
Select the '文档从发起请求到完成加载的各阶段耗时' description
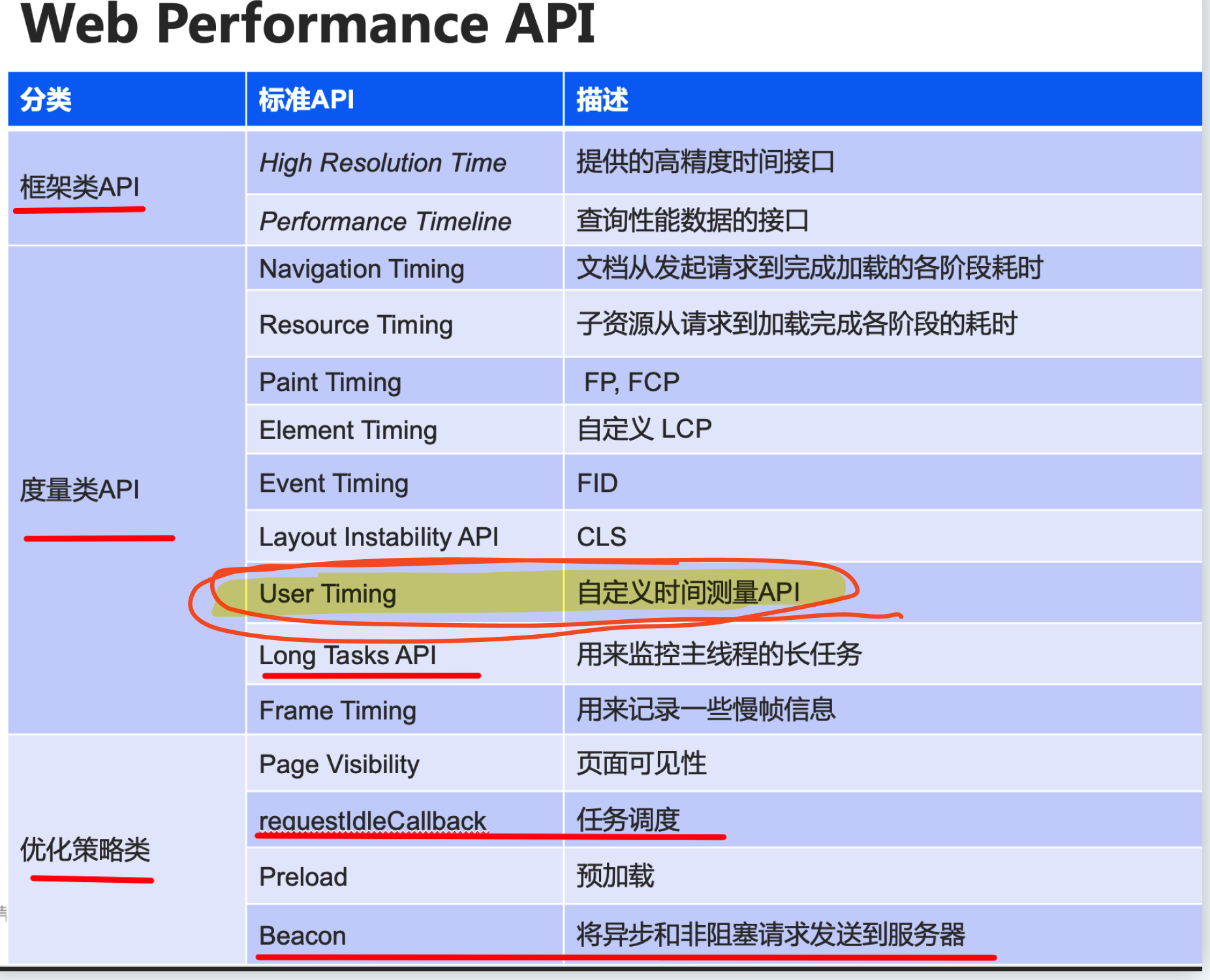click(810, 268)
